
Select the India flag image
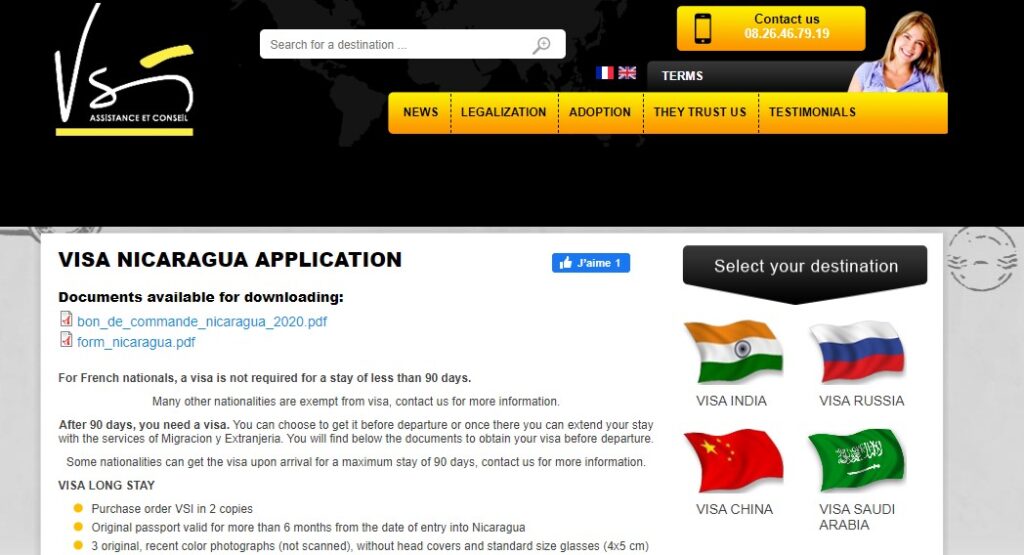tap(733, 352)
